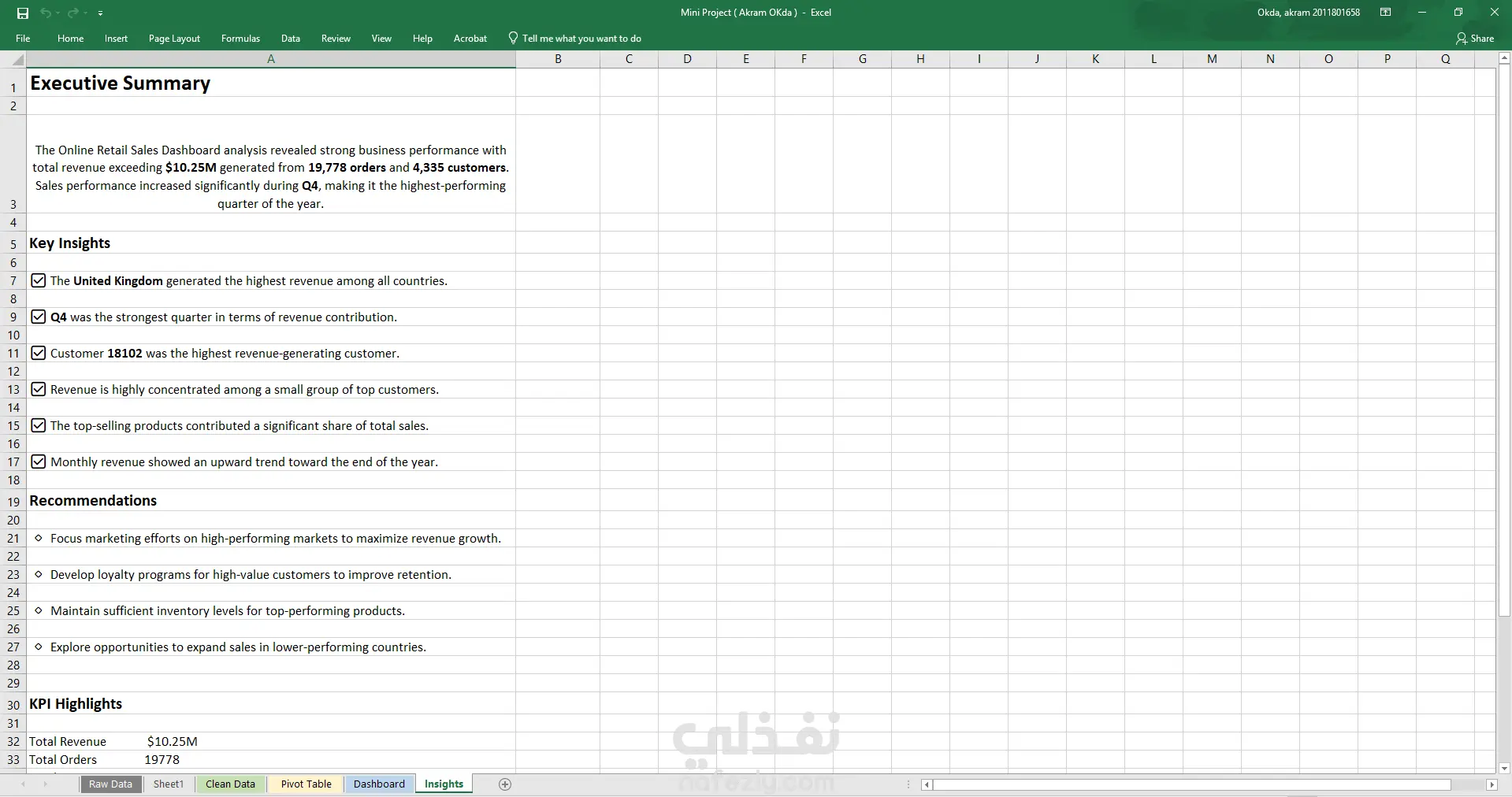This screenshot has width=1512, height=797.
Task: Open the Data ribbon tab
Action: (291, 38)
